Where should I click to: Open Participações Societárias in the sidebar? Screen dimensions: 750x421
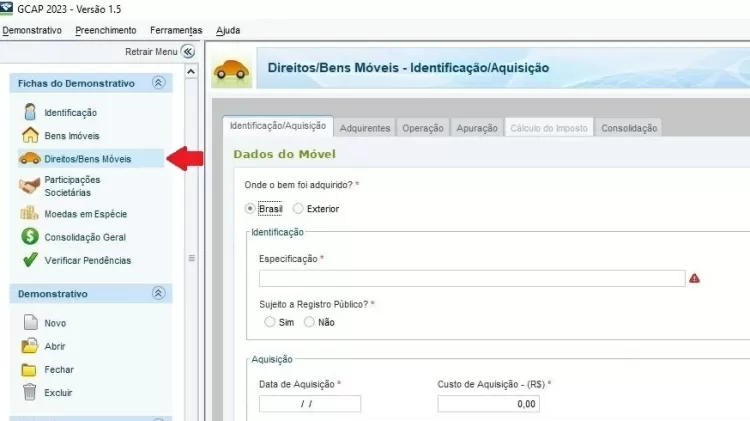point(72,186)
